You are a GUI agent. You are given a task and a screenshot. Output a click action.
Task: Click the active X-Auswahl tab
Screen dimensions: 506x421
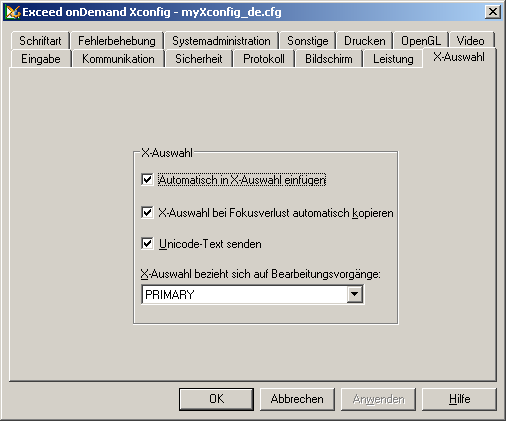point(459,57)
